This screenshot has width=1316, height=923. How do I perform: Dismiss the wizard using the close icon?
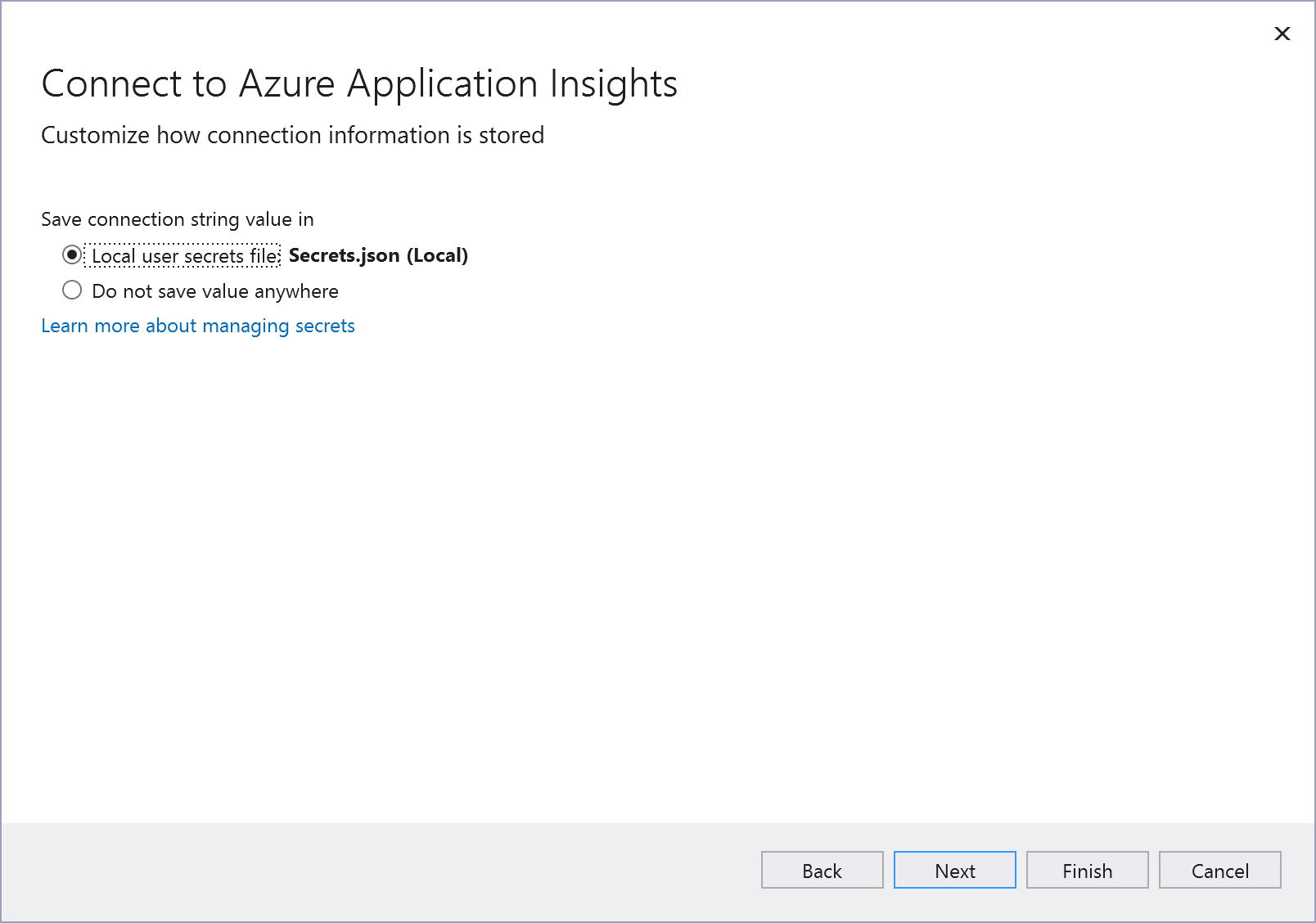pos(1282,34)
